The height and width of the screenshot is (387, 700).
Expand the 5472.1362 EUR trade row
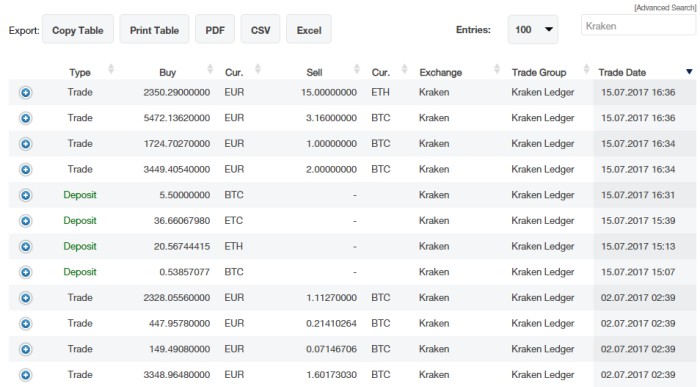tap(25, 118)
